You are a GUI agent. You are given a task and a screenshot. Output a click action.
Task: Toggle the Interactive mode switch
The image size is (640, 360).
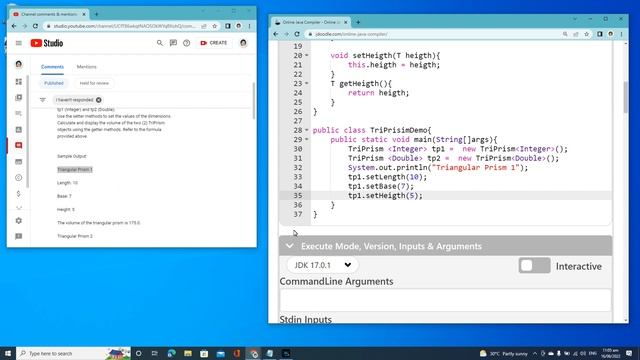(534, 266)
